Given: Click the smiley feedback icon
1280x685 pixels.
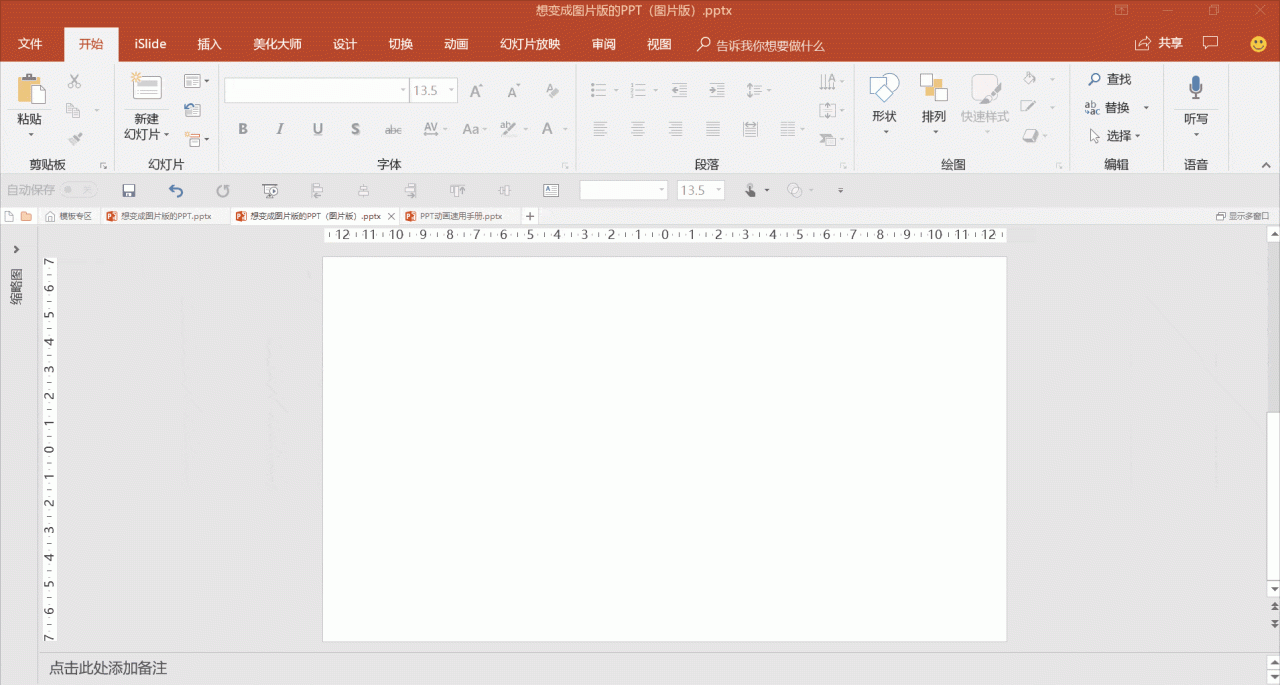Looking at the screenshot, I should point(1258,44).
